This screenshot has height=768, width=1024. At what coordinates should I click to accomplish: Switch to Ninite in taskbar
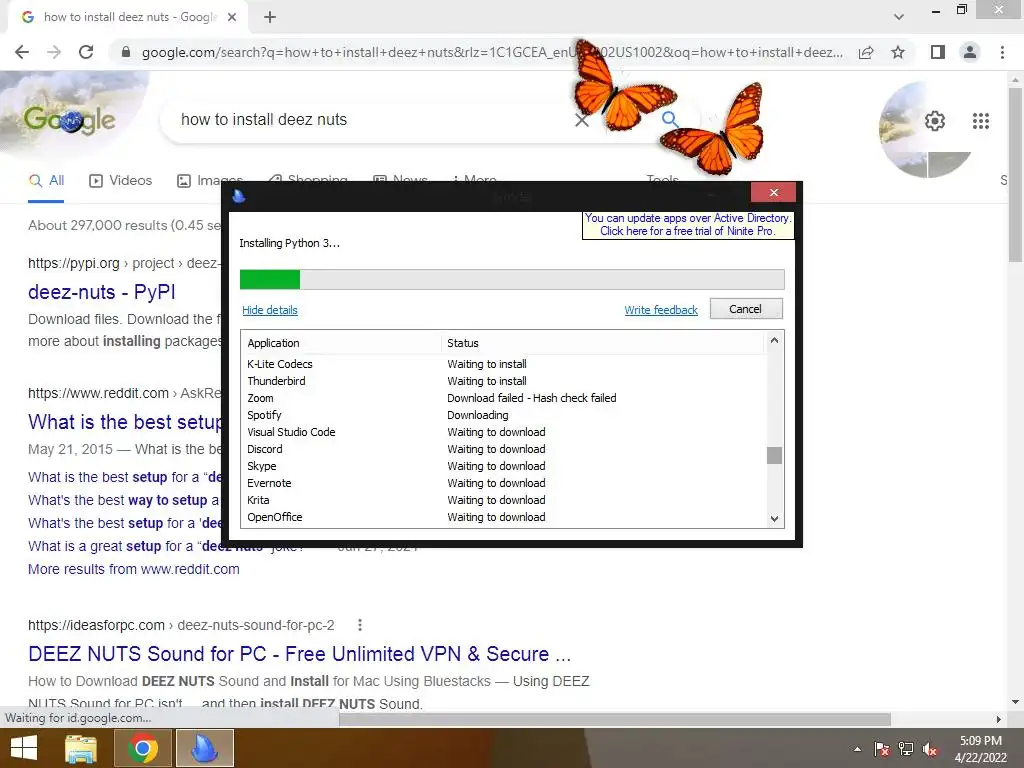coord(204,748)
